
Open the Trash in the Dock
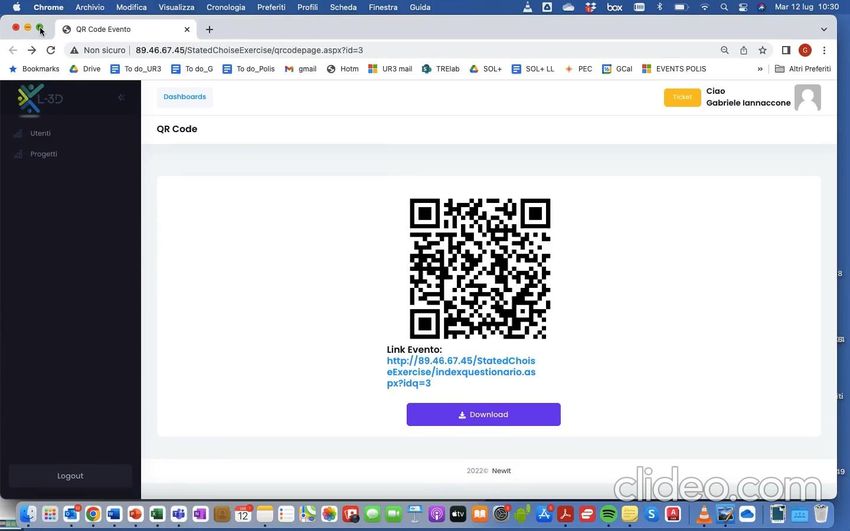(x=821, y=513)
